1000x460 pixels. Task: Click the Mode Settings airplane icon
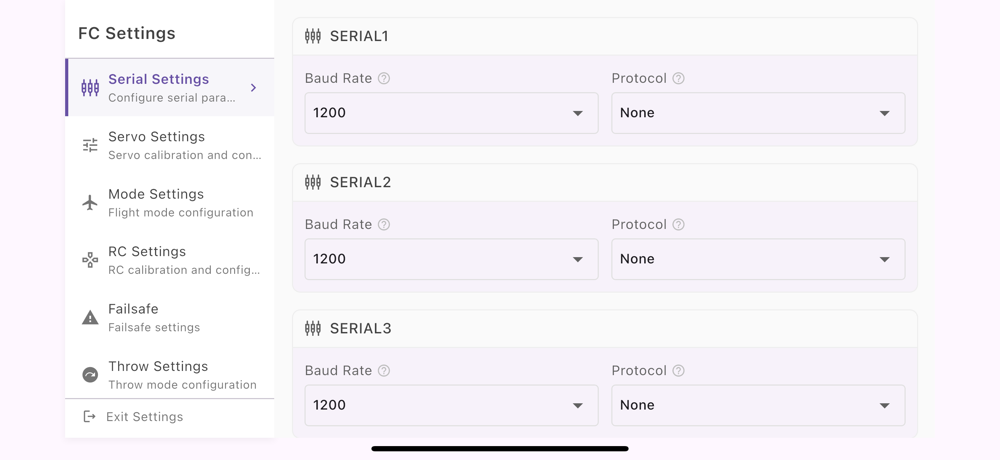pos(90,203)
